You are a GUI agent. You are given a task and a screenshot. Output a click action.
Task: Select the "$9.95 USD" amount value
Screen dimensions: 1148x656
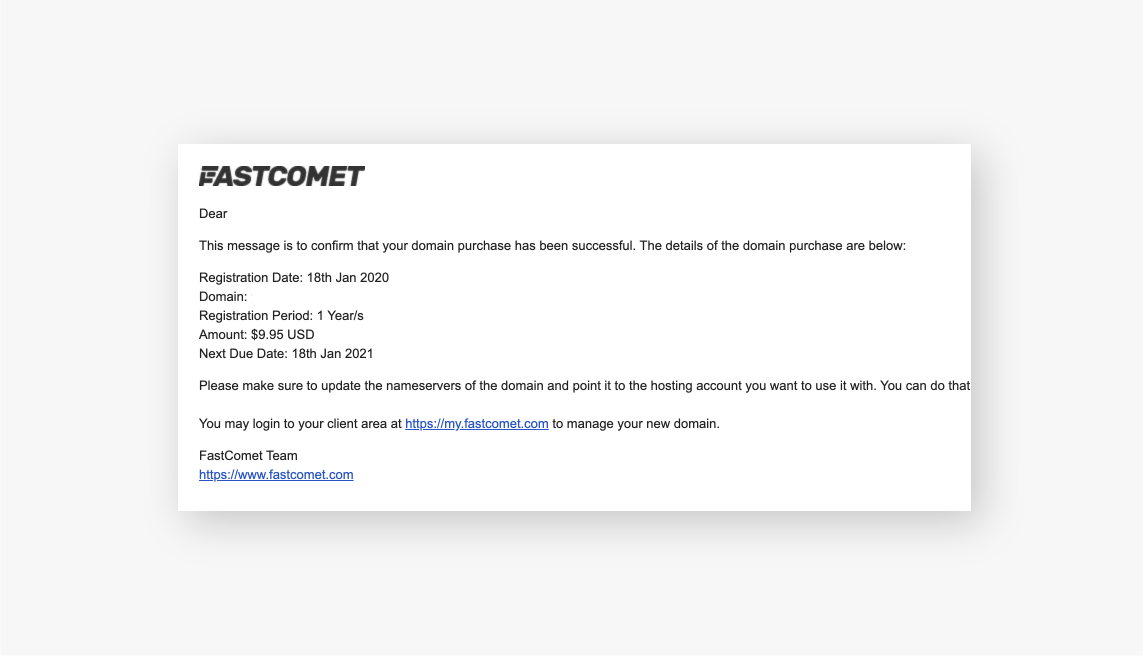pyautogui.click(x=283, y=335)
